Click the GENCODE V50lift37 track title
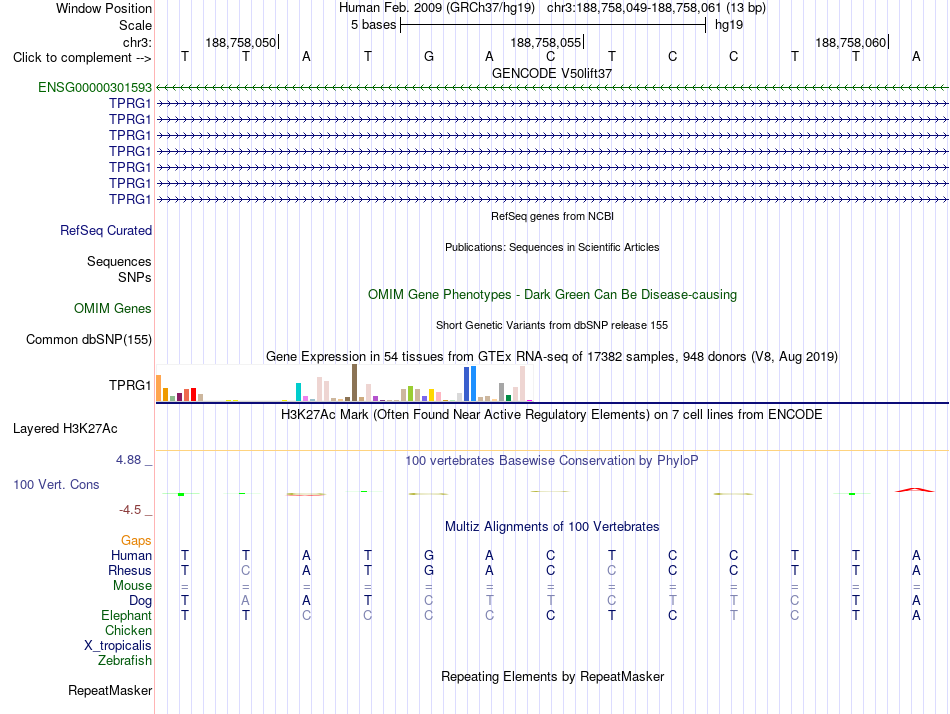Screen dimensions: 950x714 tap(552, 73)
